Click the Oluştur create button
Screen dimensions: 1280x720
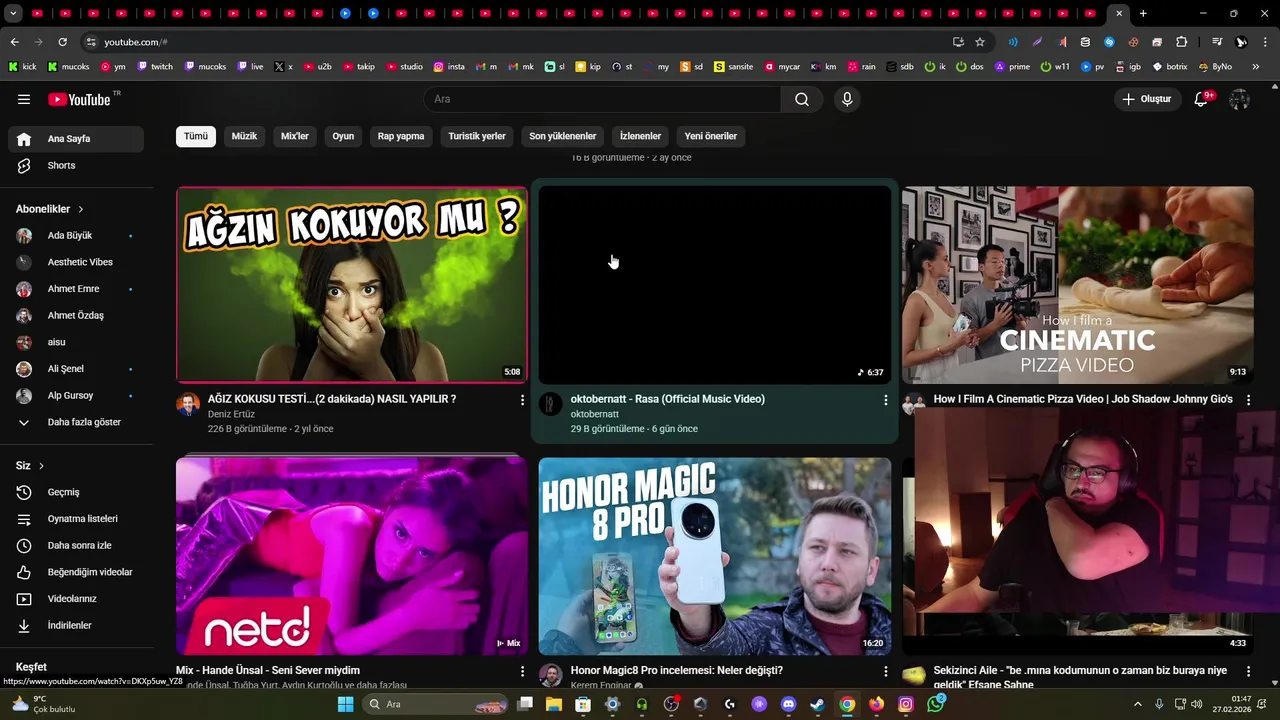click(1146, 99)
